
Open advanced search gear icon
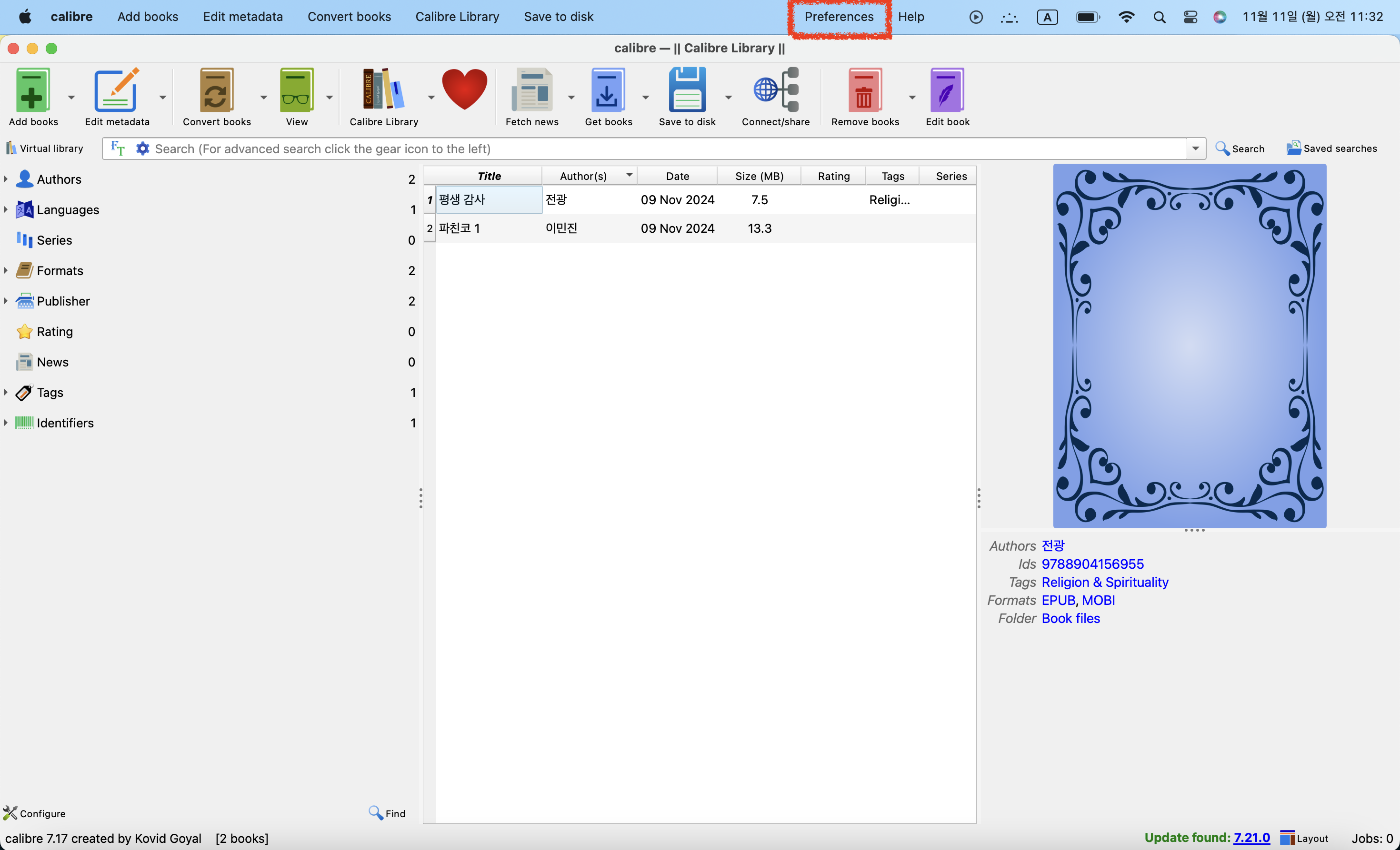click(142, 148)
